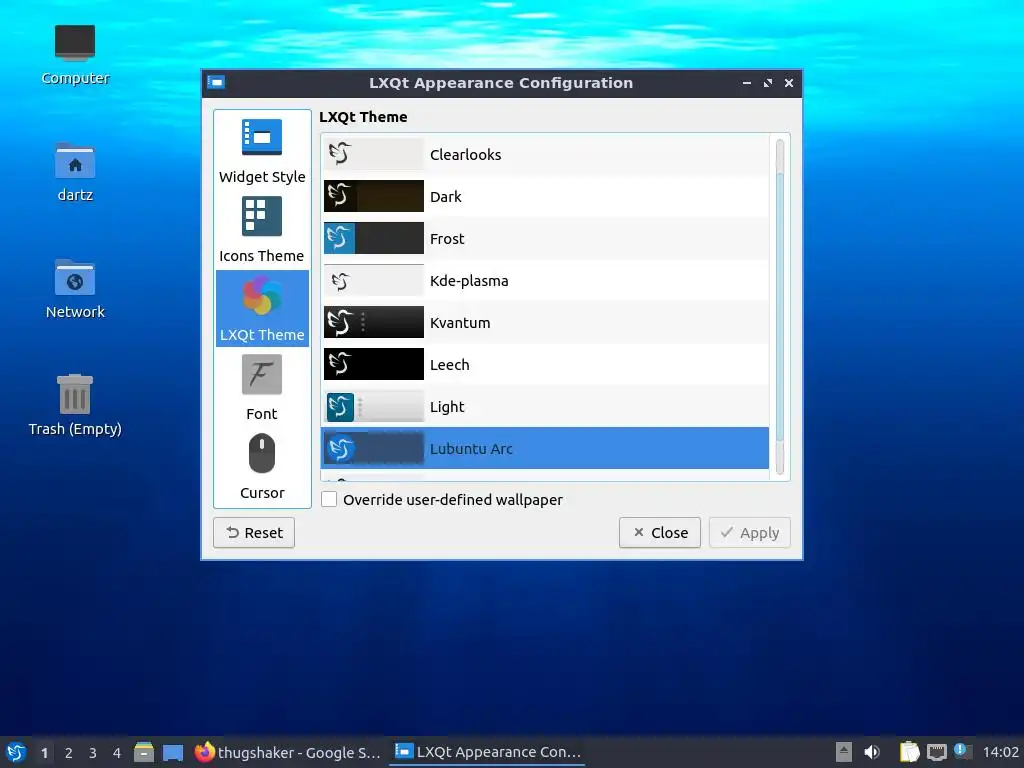Open the Widget Style section icon
Image resolution: width=1024 pixels, height=768 pixels.
[261, 137]
